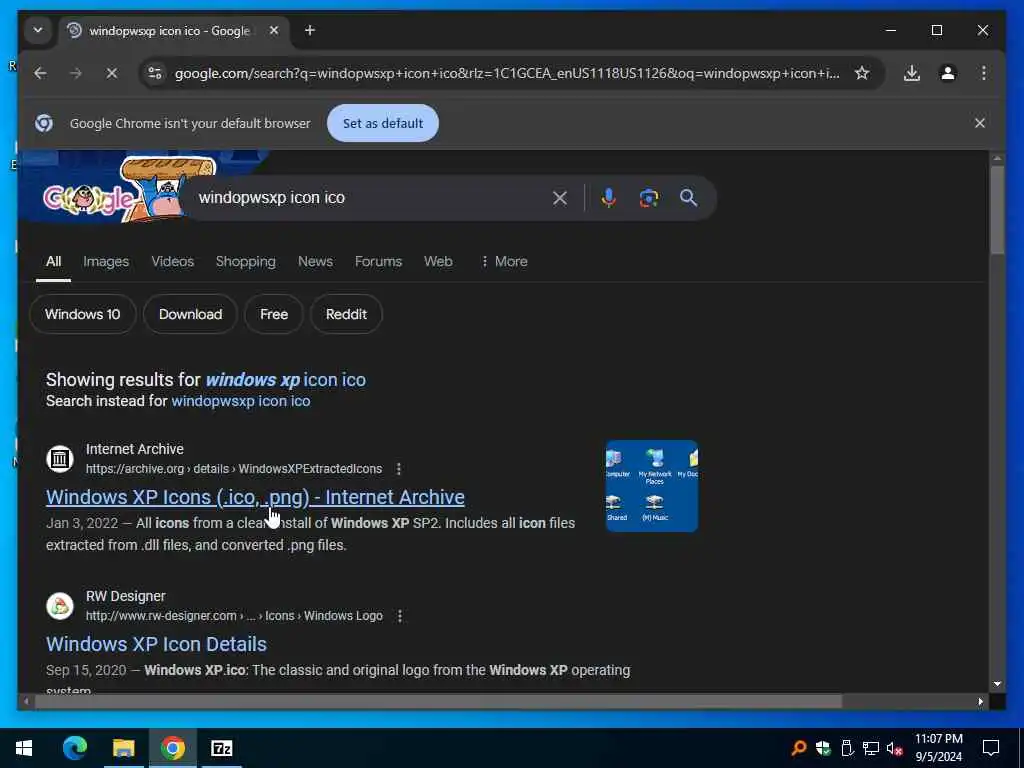This screenshot has width=1024, height=768.
Task: Launch Microsoft Edge from taskbar
Action: [x=74, y=748]
